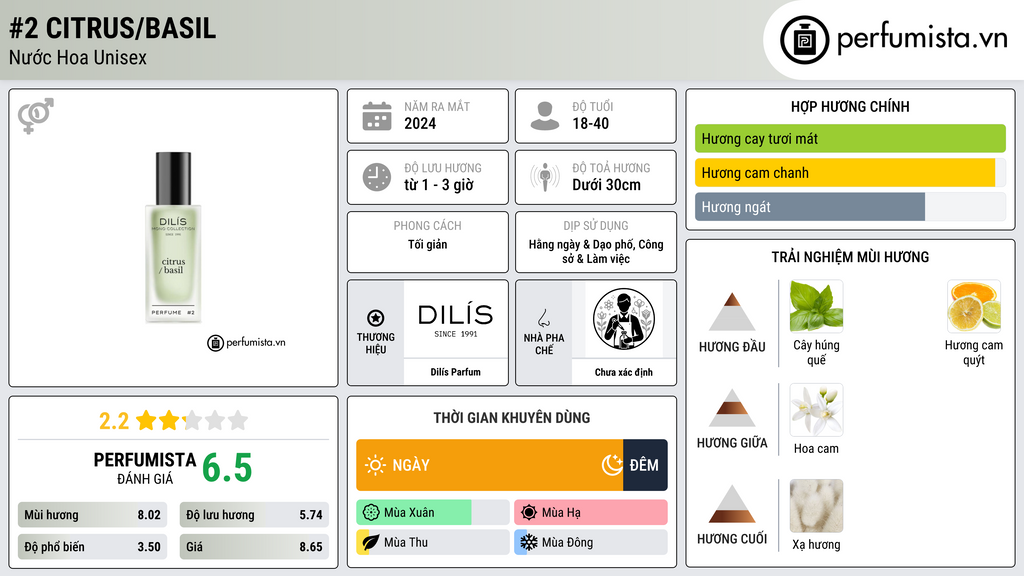Click the Độ lưu hương 5.74 score row
This screenshot has height=576, width=1024.
[x=254, y=515]
